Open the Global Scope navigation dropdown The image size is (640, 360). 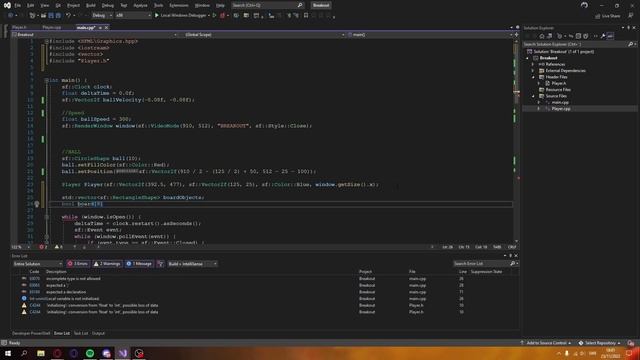(x=264, y=35)
